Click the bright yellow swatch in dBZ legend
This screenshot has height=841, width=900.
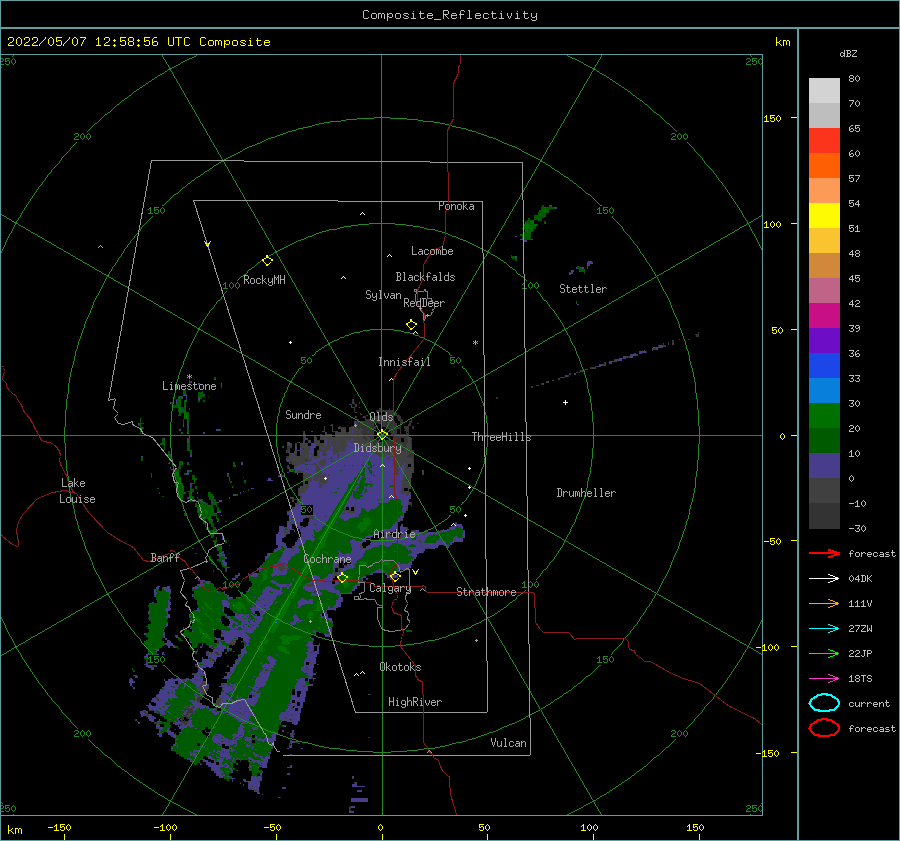(824, 215)
